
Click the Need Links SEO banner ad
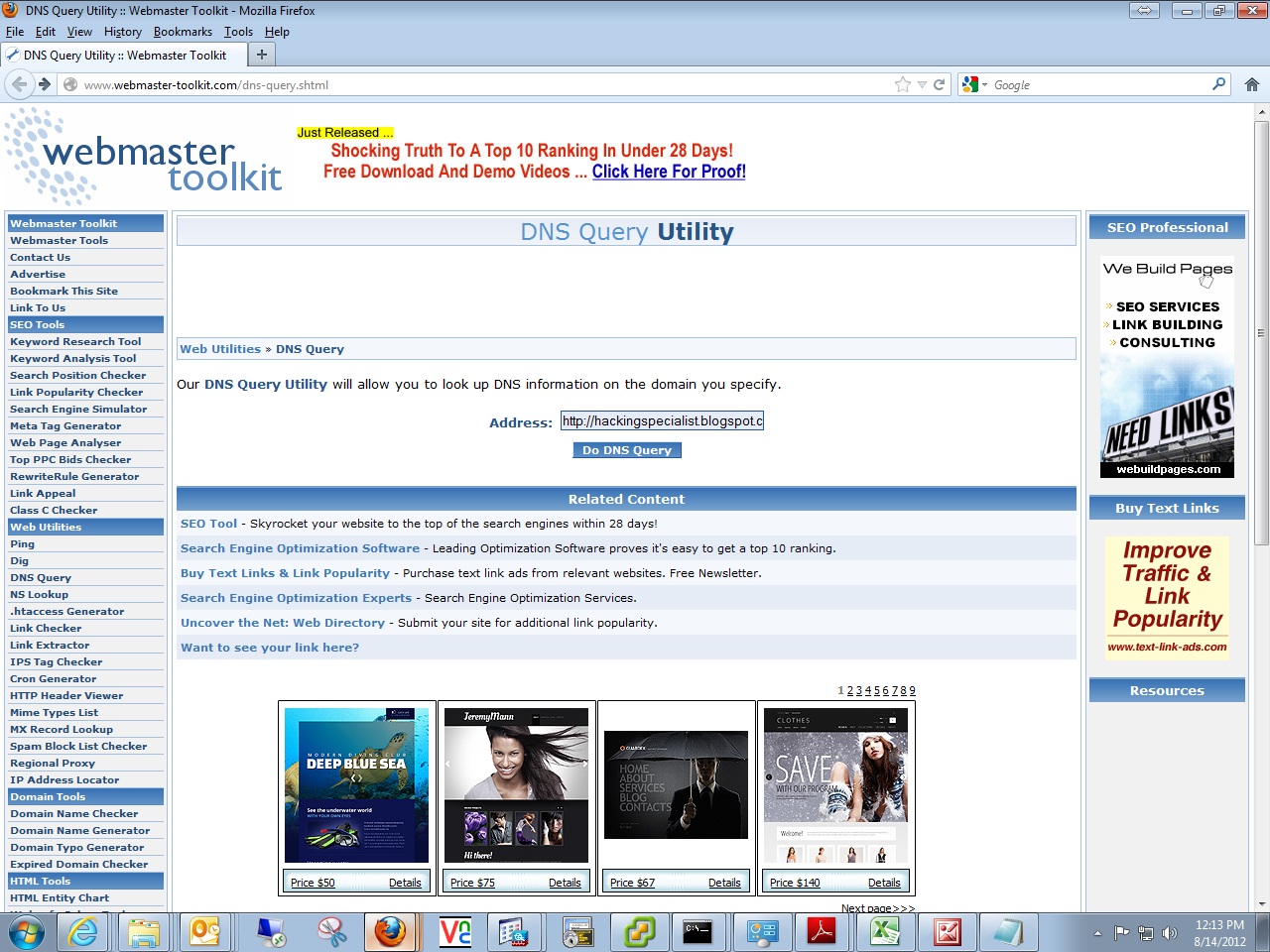pos(1167,365)
